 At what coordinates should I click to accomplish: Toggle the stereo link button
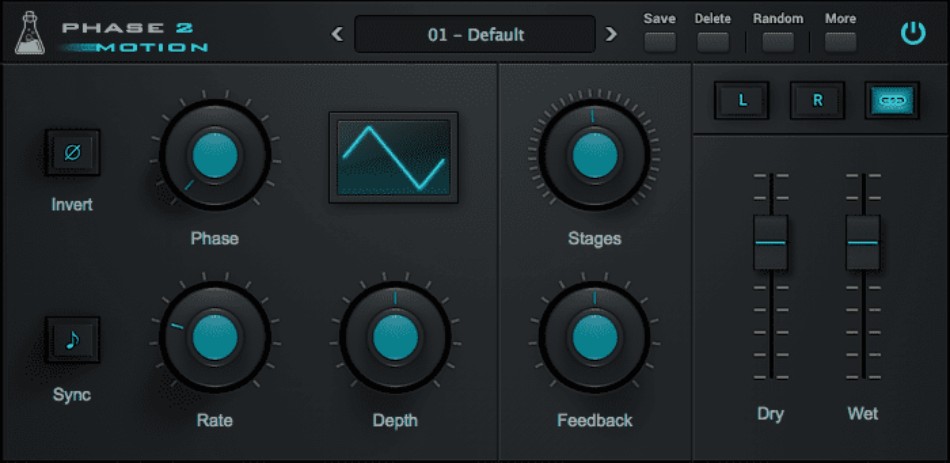(892, 101)
